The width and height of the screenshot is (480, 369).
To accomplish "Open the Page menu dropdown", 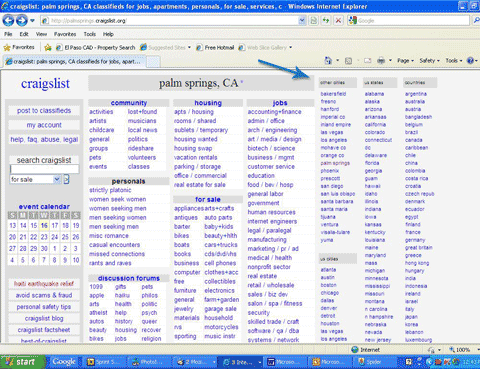I will [x=405, y=61].
